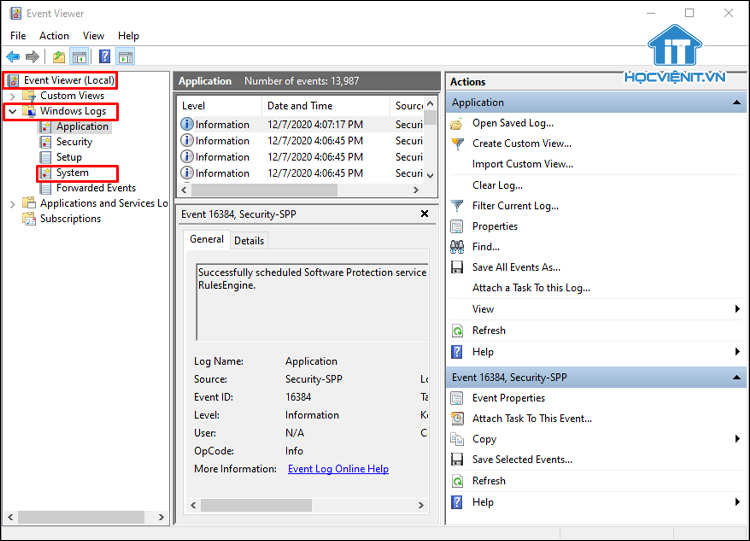Click info icon on the 4:07:17 PM event
This screenshot has height=541, width=750.
coord(187,124)
